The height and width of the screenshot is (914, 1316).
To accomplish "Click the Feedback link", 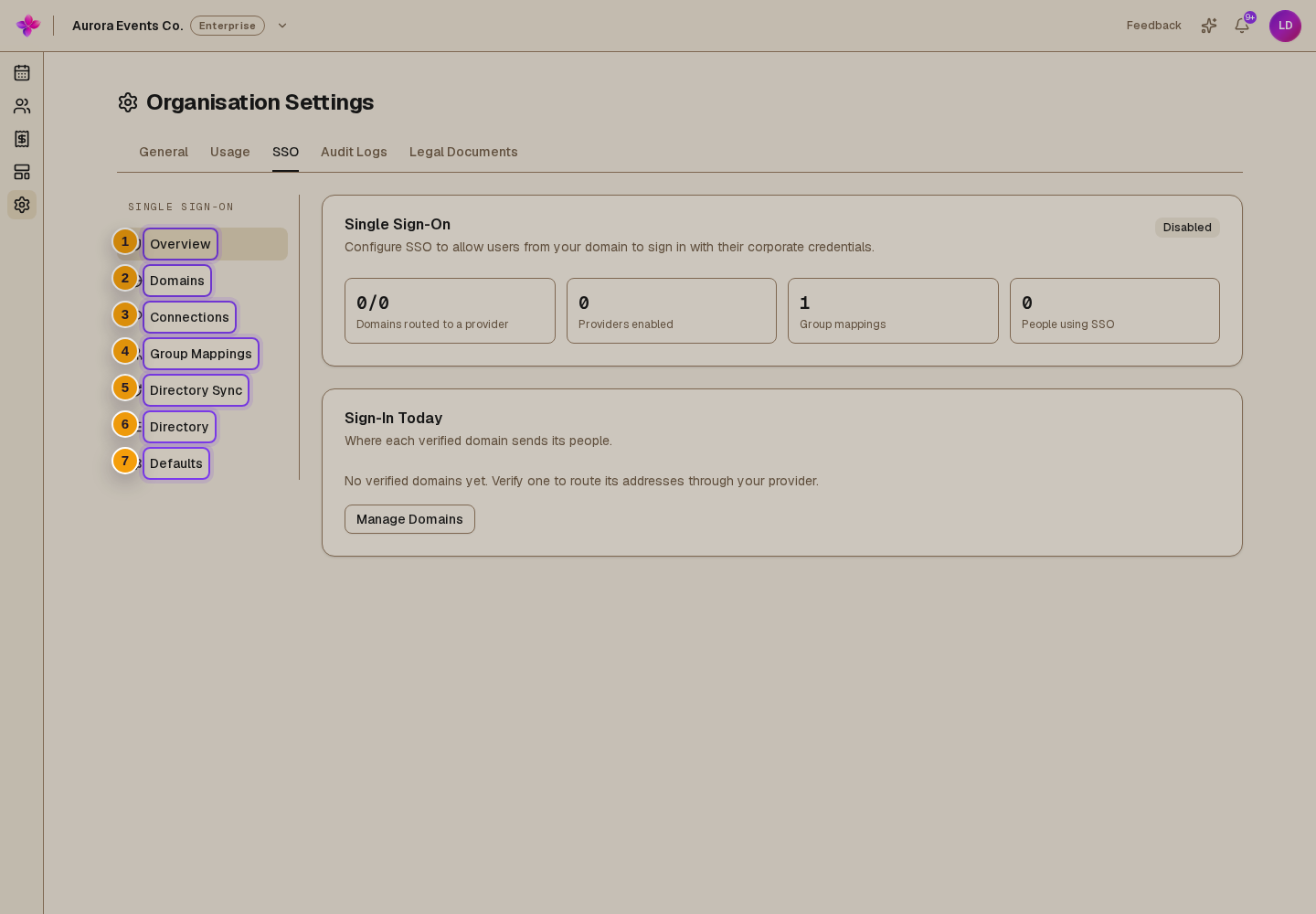I will click(1153, 26).
